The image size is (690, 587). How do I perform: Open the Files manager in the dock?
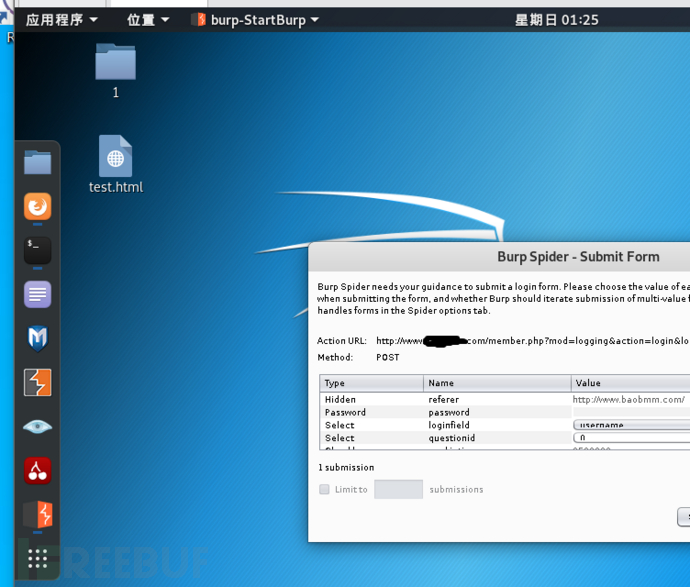[38, 162]
